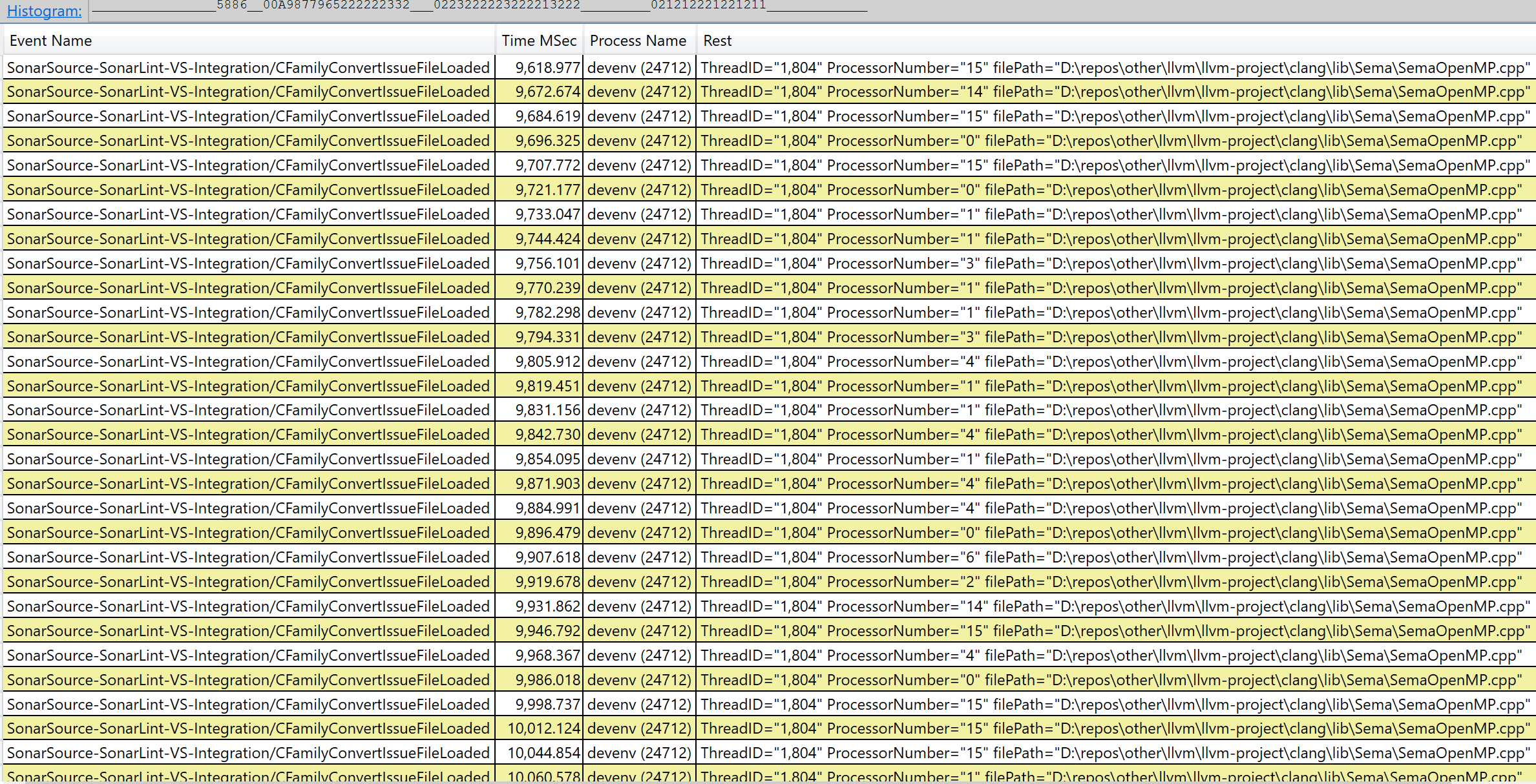Select event name in 9,756.101 row
1536x784 pixels.
(x=248, y=263)
